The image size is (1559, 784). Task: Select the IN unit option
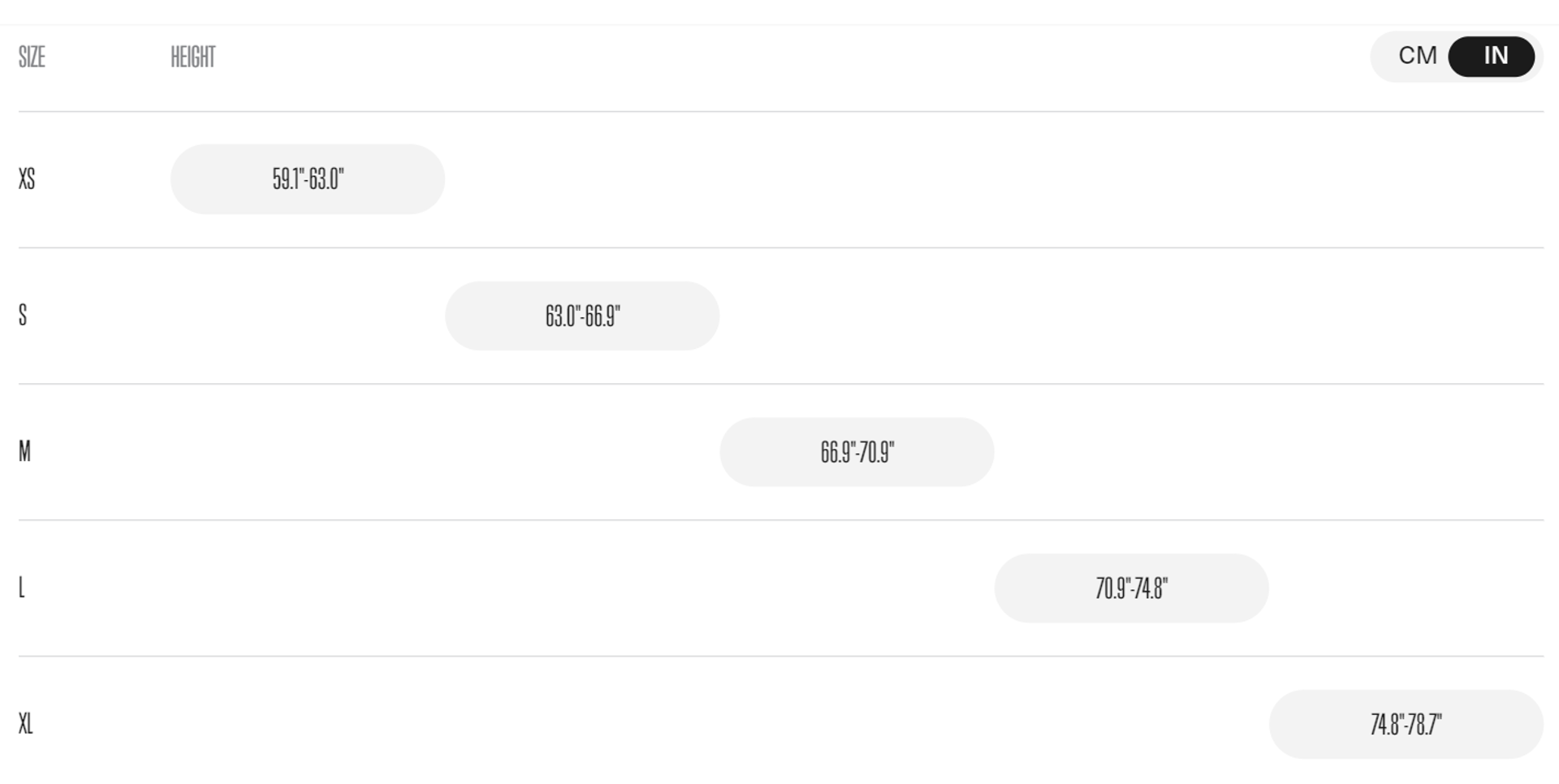(1492, 56)
